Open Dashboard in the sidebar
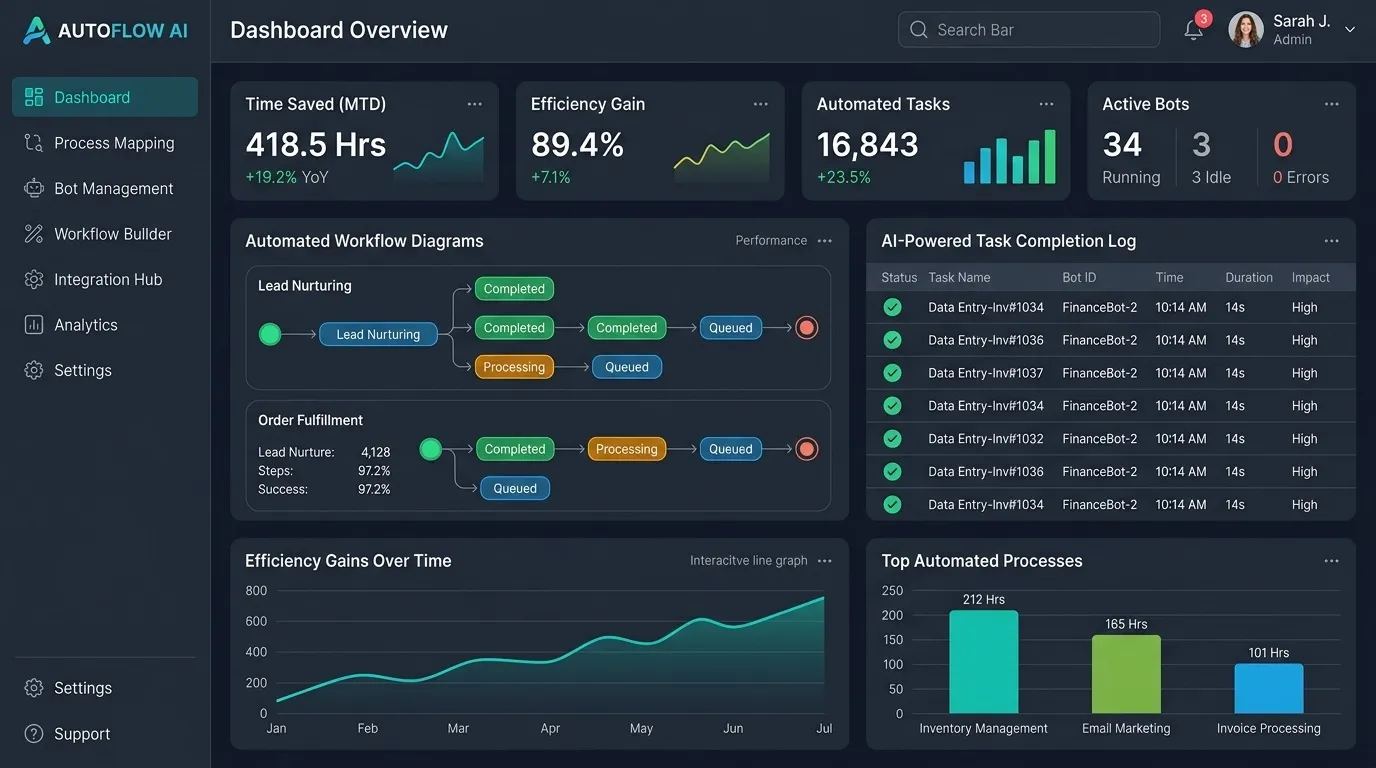The width and height of the screenshot is (1376, 768). (105, 97)
